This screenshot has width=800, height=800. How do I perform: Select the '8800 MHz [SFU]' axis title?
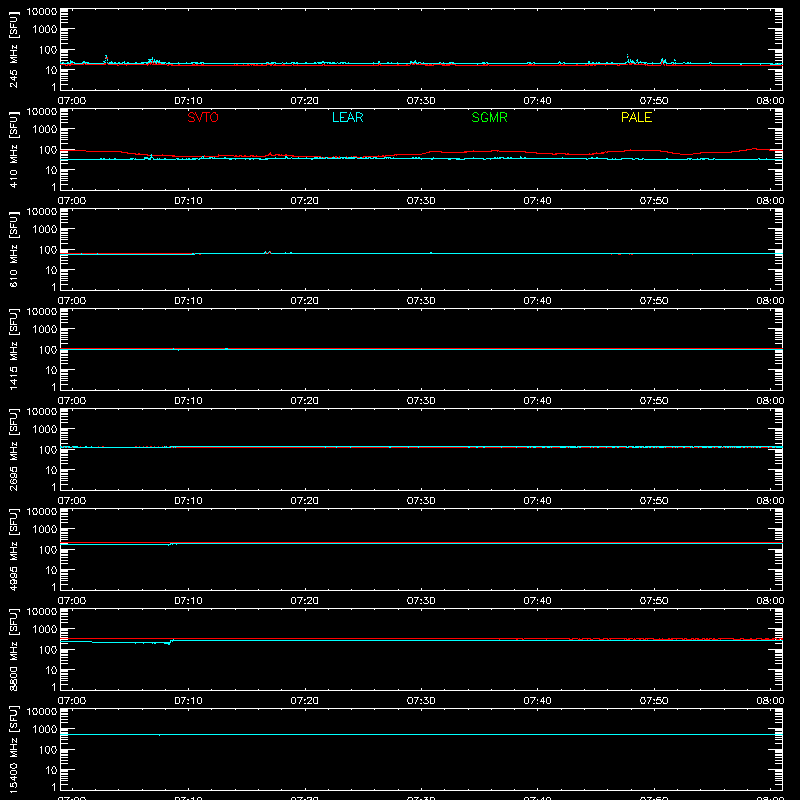click(x=13, y=649)
